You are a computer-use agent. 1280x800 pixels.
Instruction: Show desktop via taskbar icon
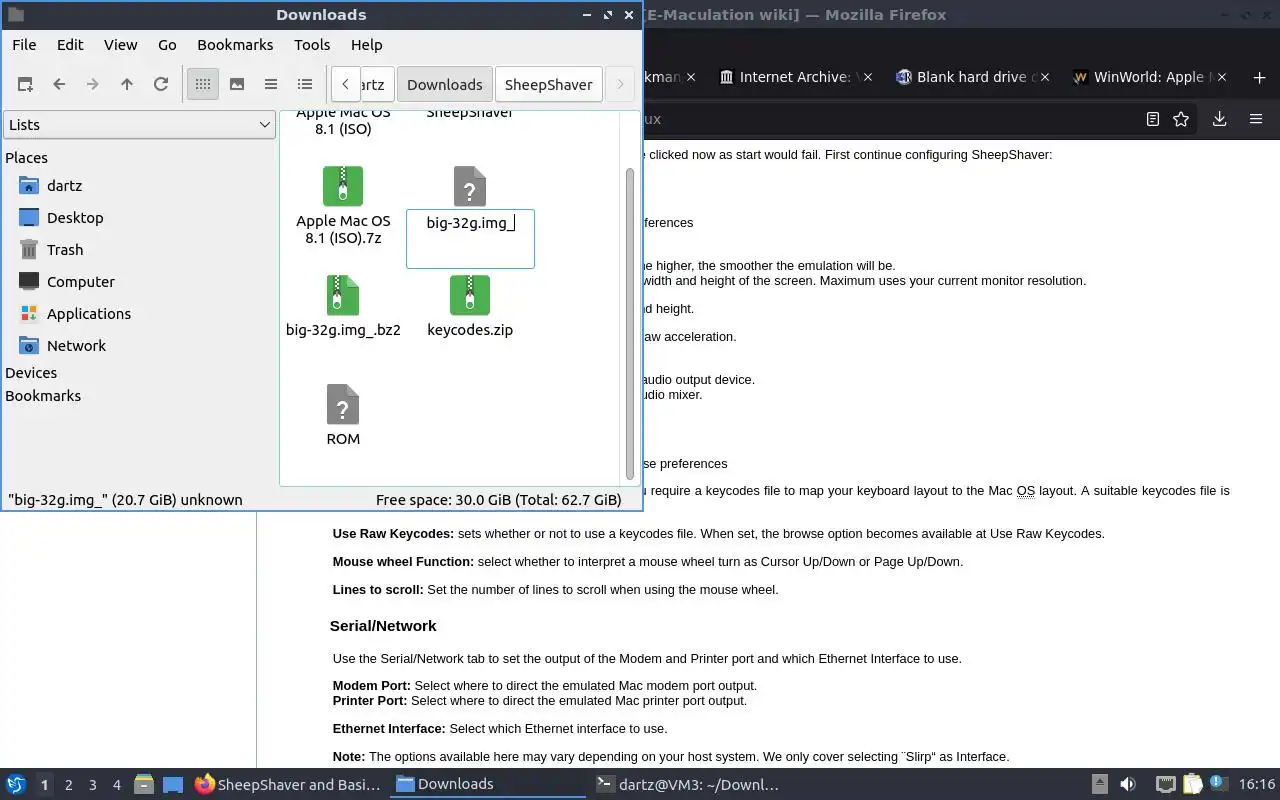pyautogui.click(x=173, y=784)
